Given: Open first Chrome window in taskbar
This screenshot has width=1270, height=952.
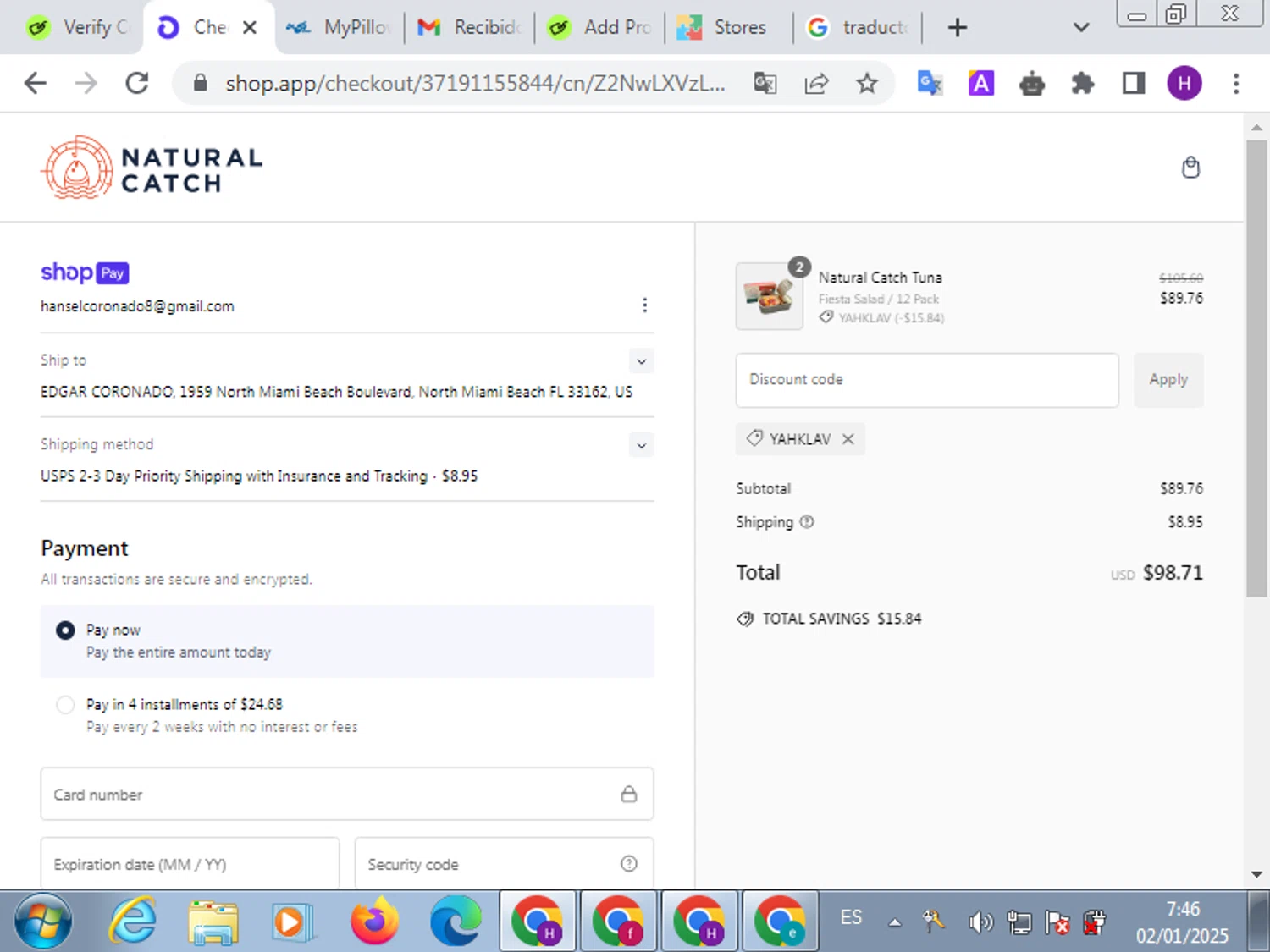Looking at the screenshot, I should click(537, 921).
